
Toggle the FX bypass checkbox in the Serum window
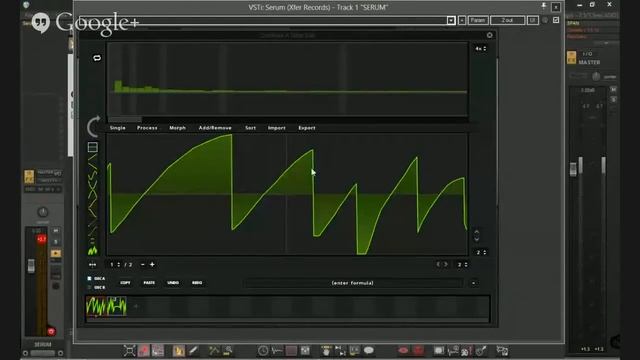click(x=556, y=20)
